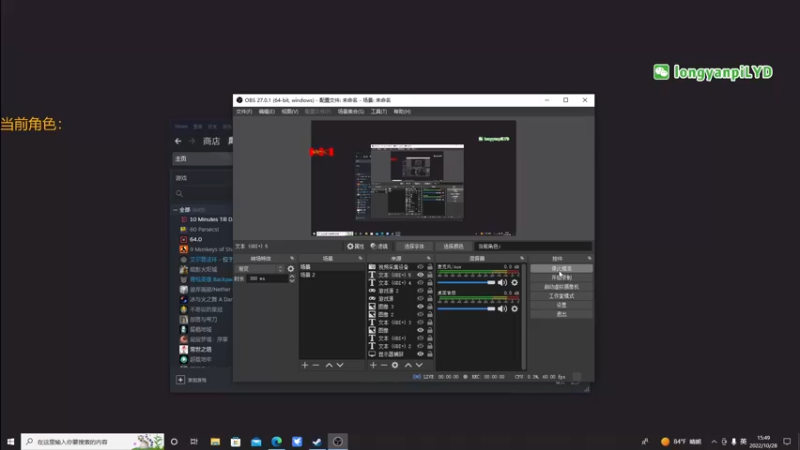Toggle visibility of 视频采集设备 source
Image resolution: width=800 pixels, height=450 pixels.
tap(420, 267)
